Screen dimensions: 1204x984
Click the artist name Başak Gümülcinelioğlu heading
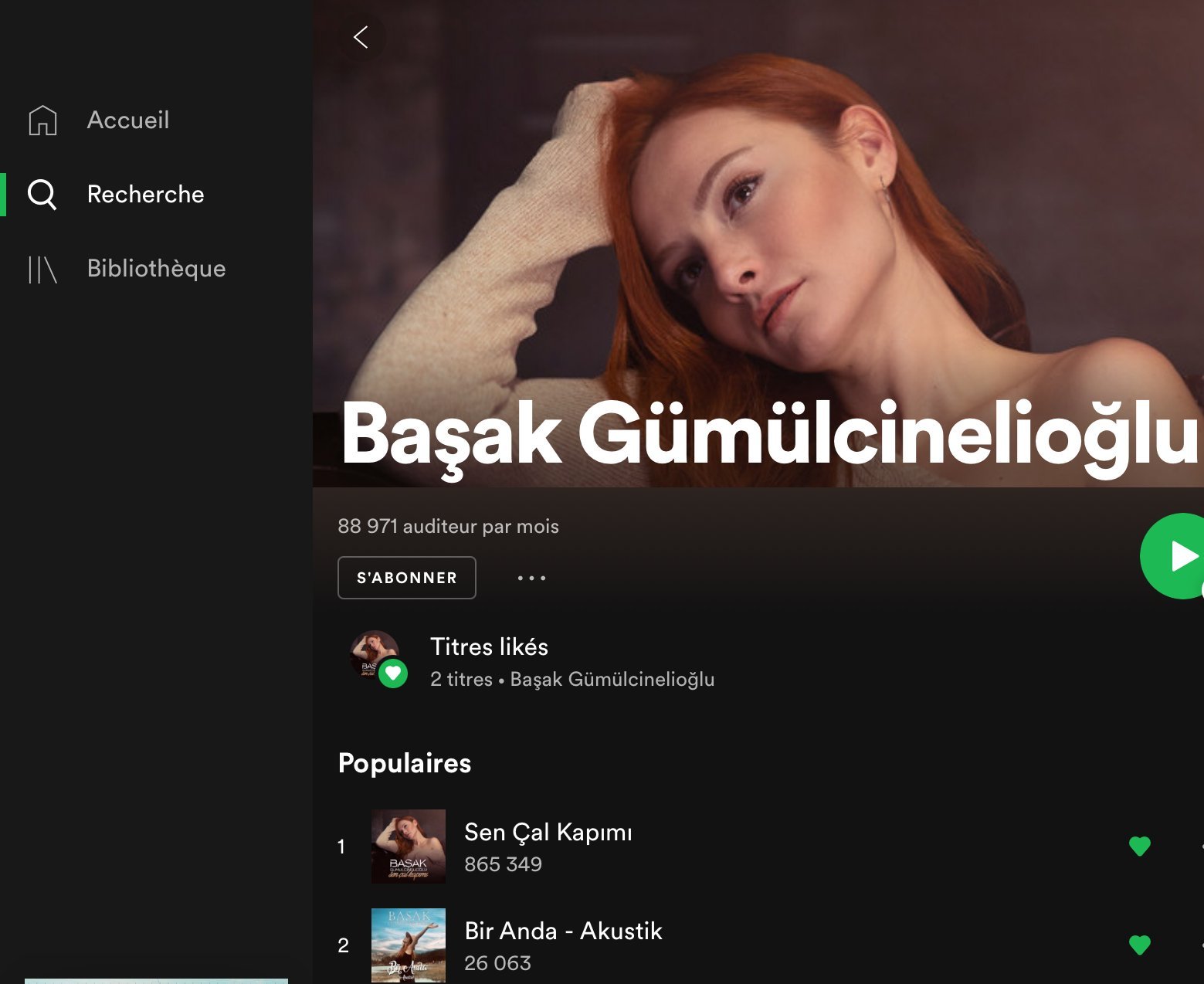[768, 434]
